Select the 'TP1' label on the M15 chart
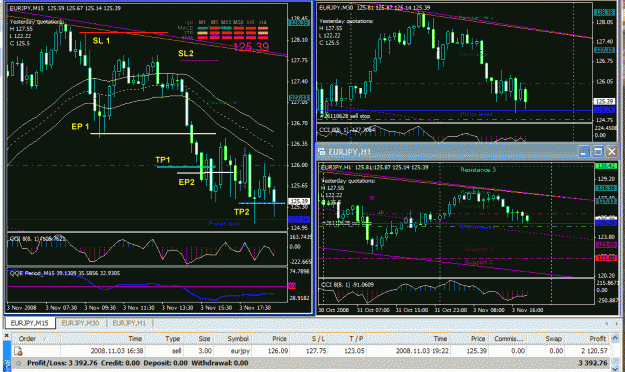This screenshot has width=625, height=372. coord(163,160)
